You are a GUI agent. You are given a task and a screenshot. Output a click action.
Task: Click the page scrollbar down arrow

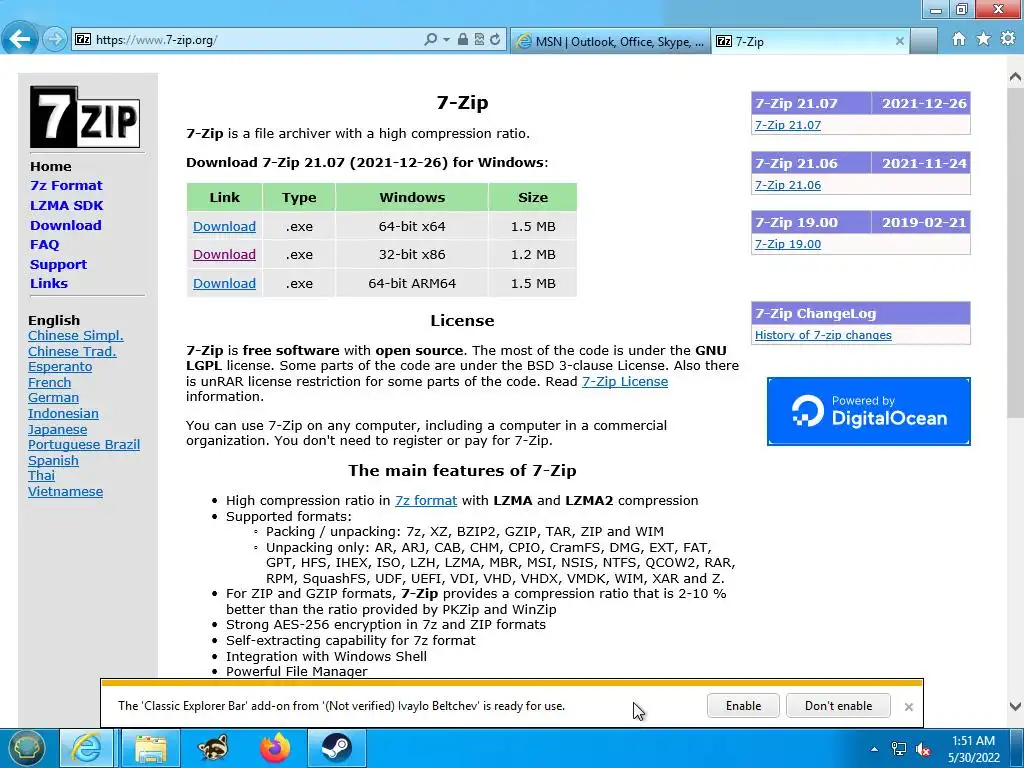[1016, 706]
